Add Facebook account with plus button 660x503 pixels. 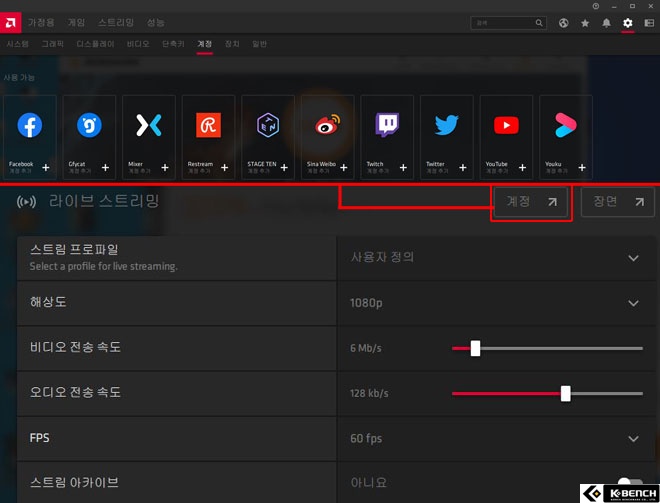[x=46, y=168]
